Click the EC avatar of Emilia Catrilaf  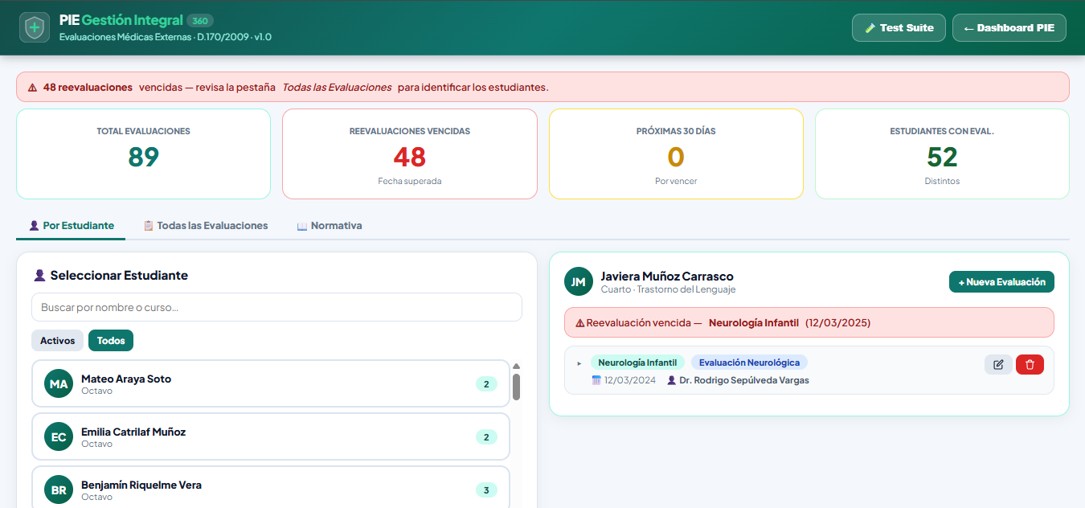tap(59, 437)
